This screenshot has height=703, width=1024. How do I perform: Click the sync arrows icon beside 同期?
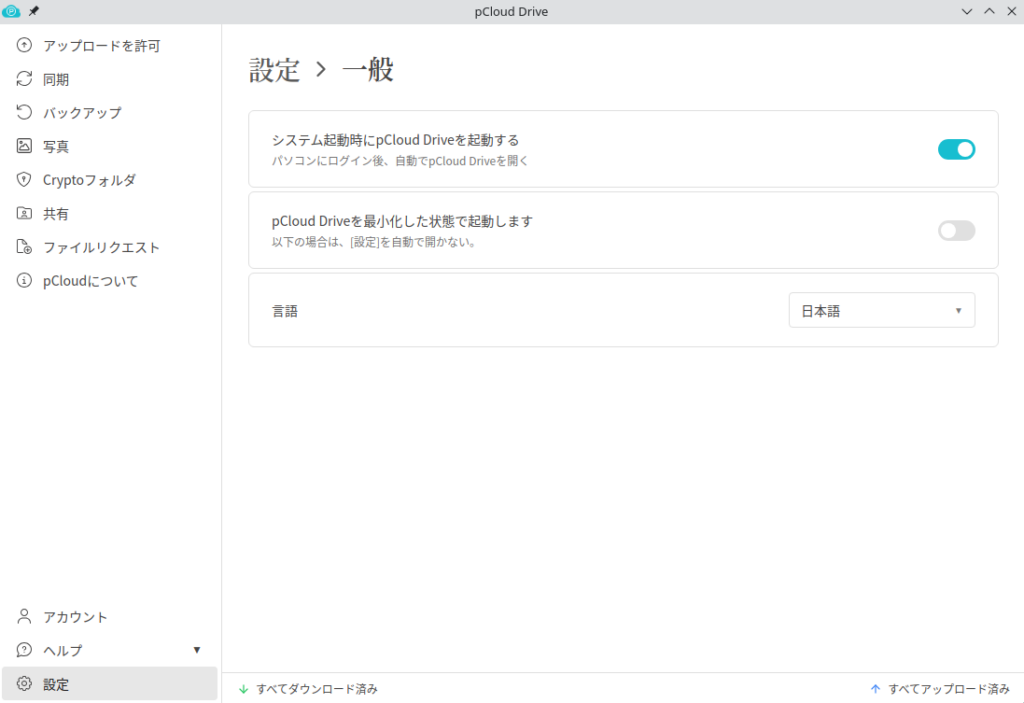[x=25, y=79]
